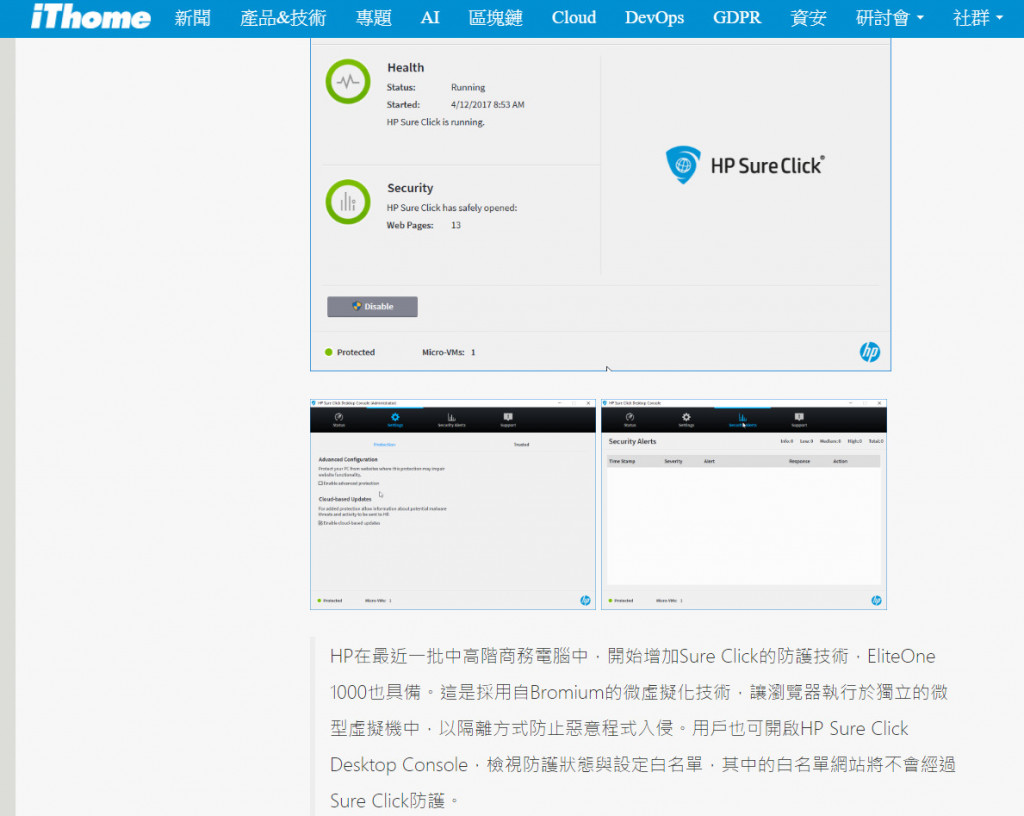
Task: Click HP logo in Security Alerts thumbnail
Action: pyautogui.click(x=876, y=601)
